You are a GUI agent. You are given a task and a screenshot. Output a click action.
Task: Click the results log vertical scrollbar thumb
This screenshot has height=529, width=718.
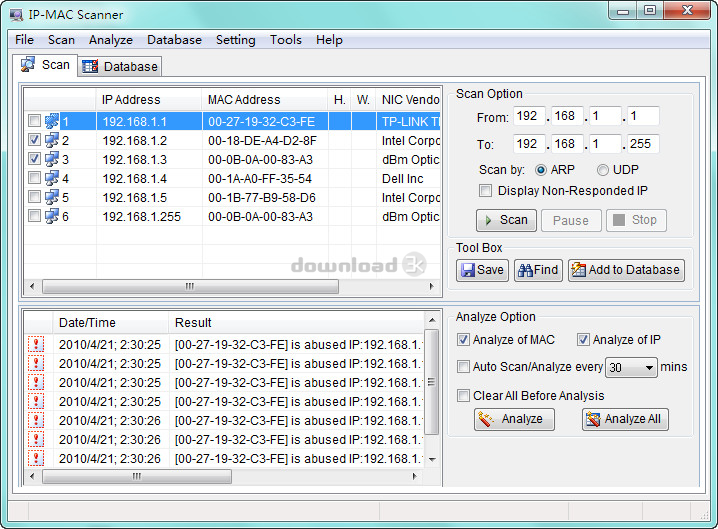point(431,382)
